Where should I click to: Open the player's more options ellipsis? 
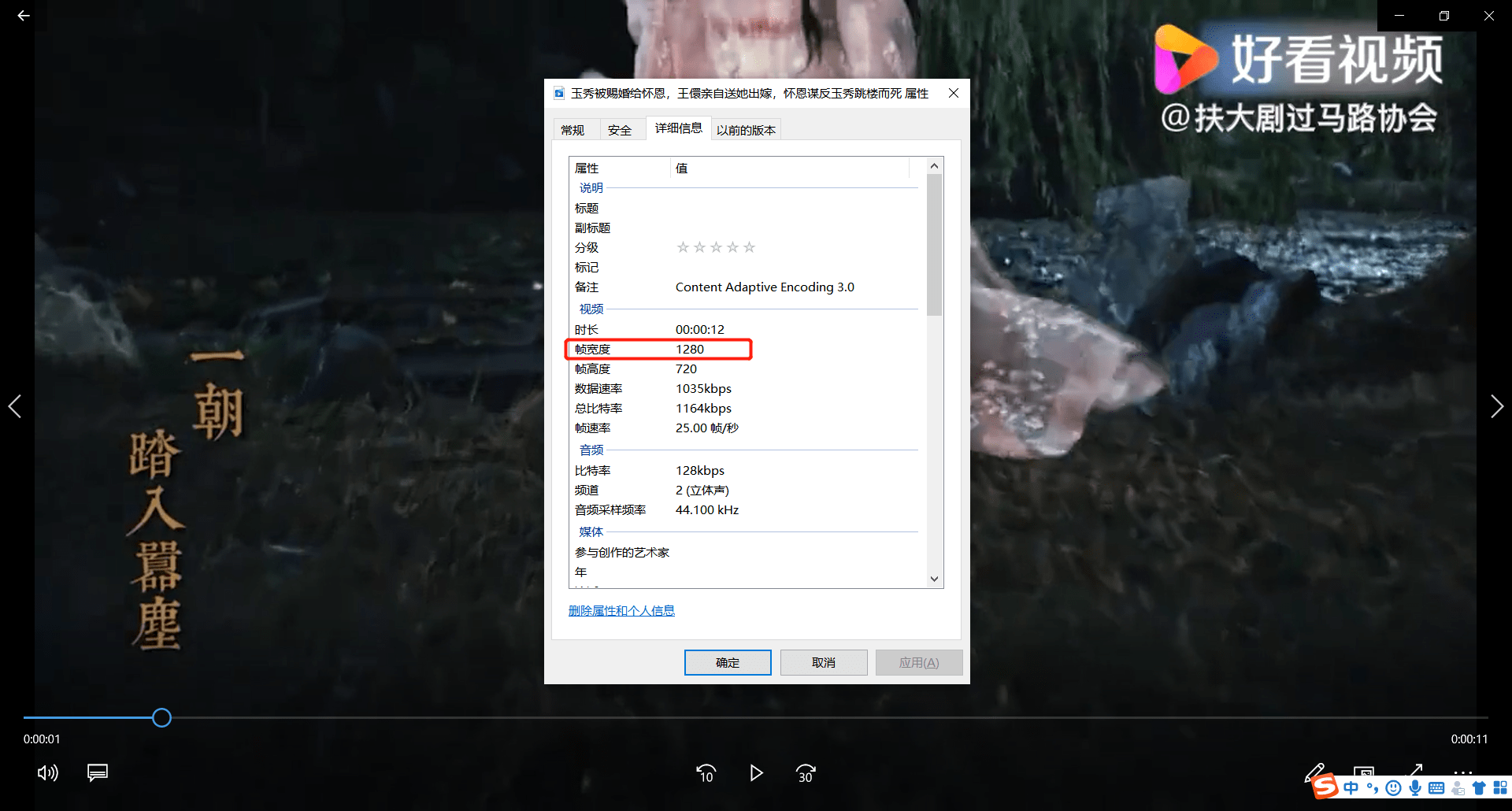coord(1463,772)
